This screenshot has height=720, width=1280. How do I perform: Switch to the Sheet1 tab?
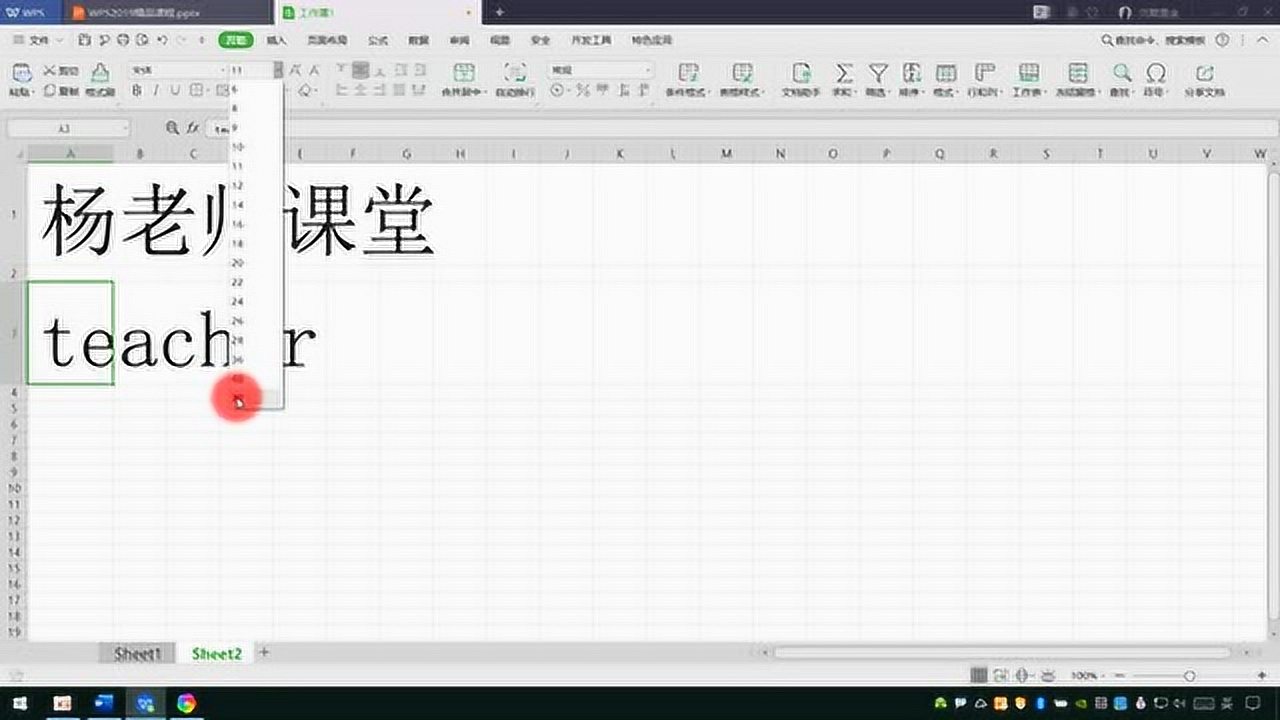pyautogui.click(x=137, y=653)
